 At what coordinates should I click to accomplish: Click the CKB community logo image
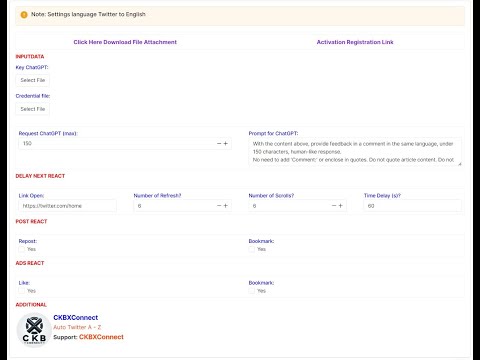(x=34, y=330)
